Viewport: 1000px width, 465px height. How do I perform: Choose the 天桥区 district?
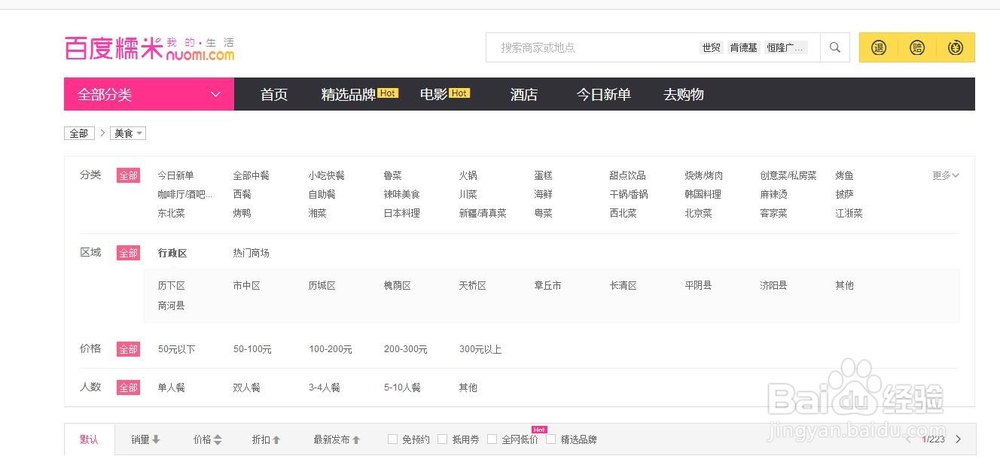tap(473, 286)
